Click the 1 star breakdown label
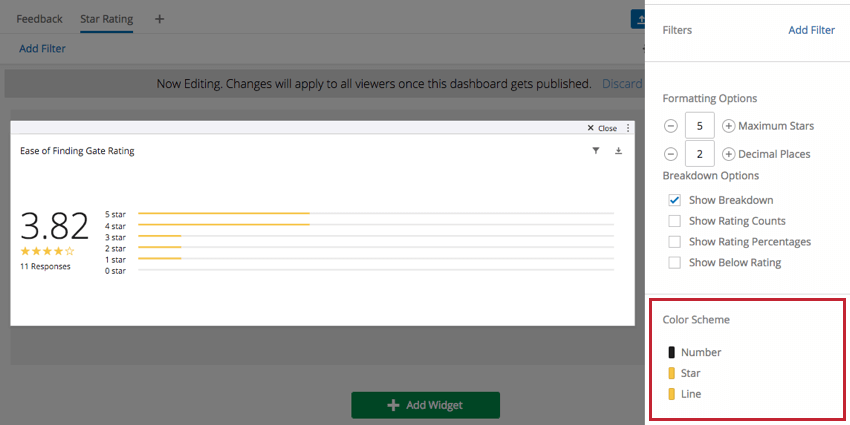Image resolution: width=850 pixels, height=425 pixels. tap(115, 260)
